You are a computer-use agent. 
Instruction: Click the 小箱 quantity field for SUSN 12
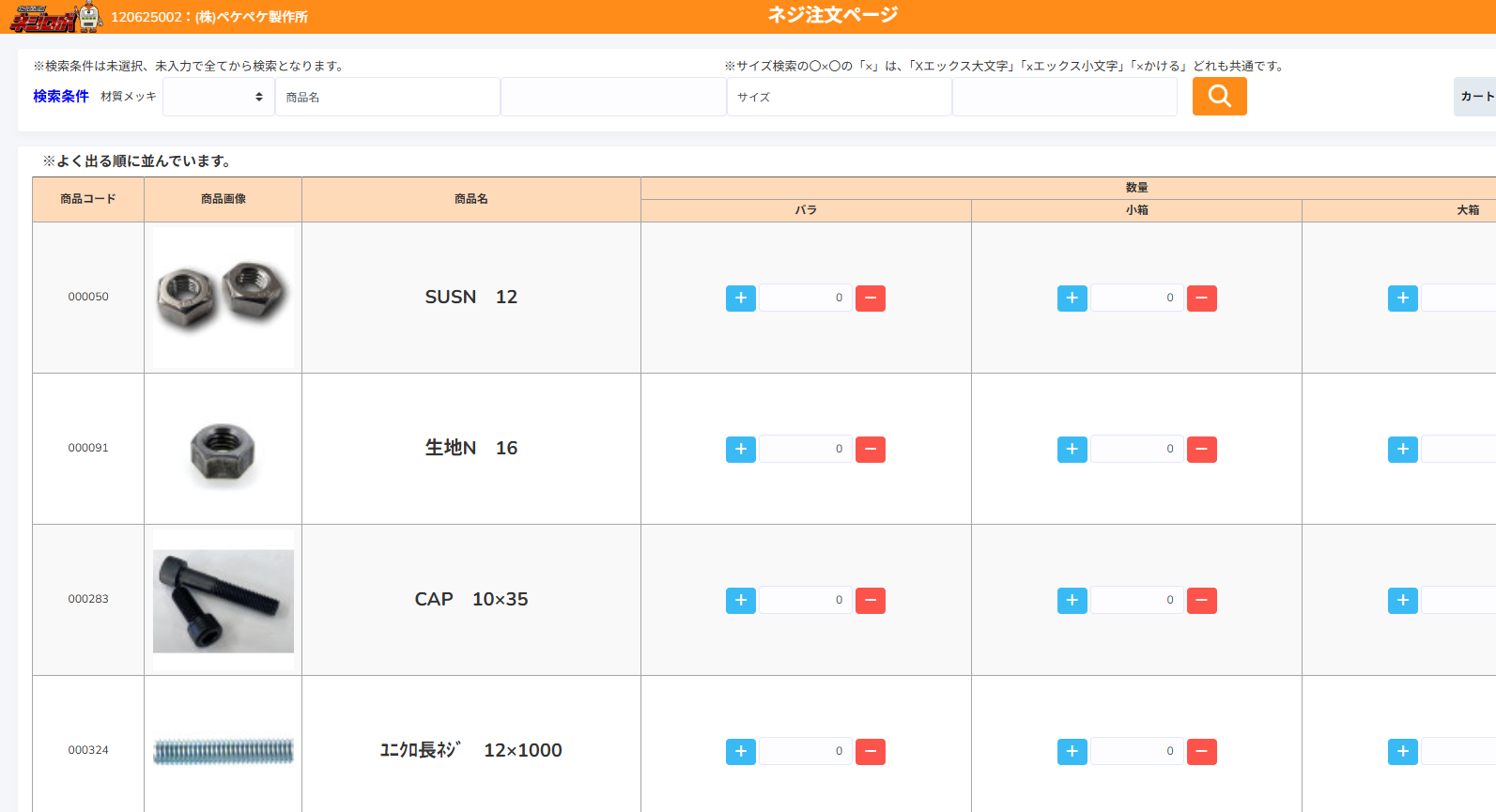tap(1137, 299)
